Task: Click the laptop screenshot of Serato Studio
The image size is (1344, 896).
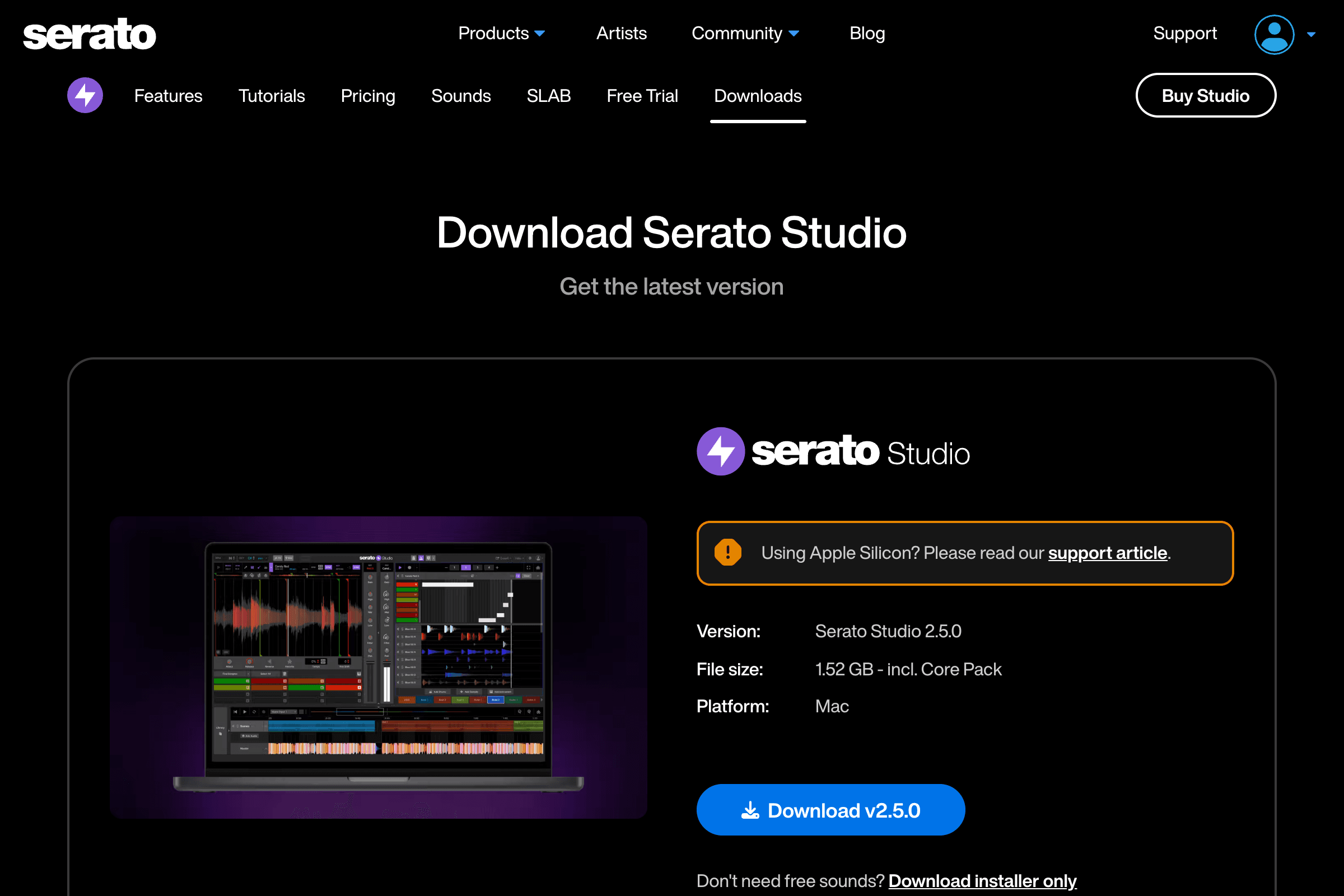Action: click(x=379, y=668)
